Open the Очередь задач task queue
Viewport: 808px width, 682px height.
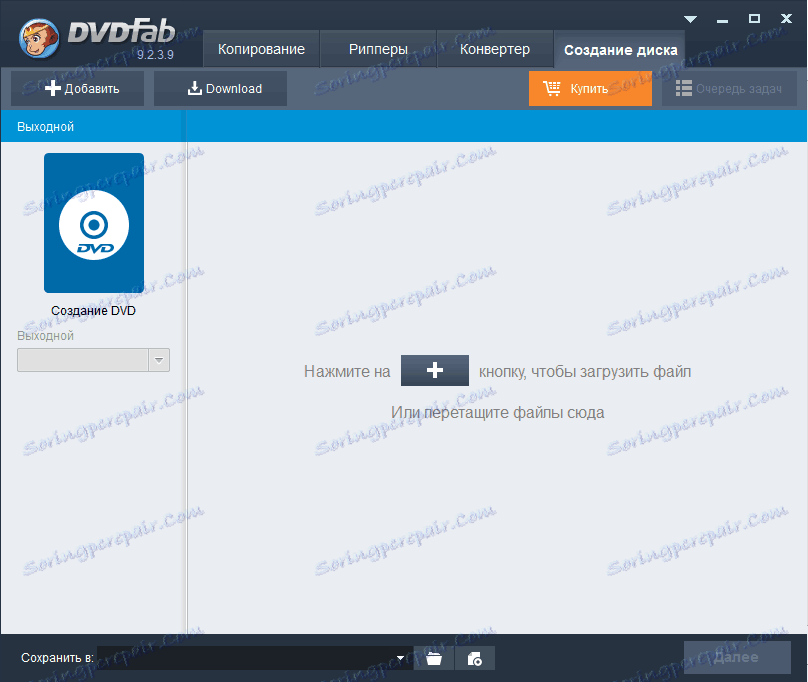tap(729, 89)
